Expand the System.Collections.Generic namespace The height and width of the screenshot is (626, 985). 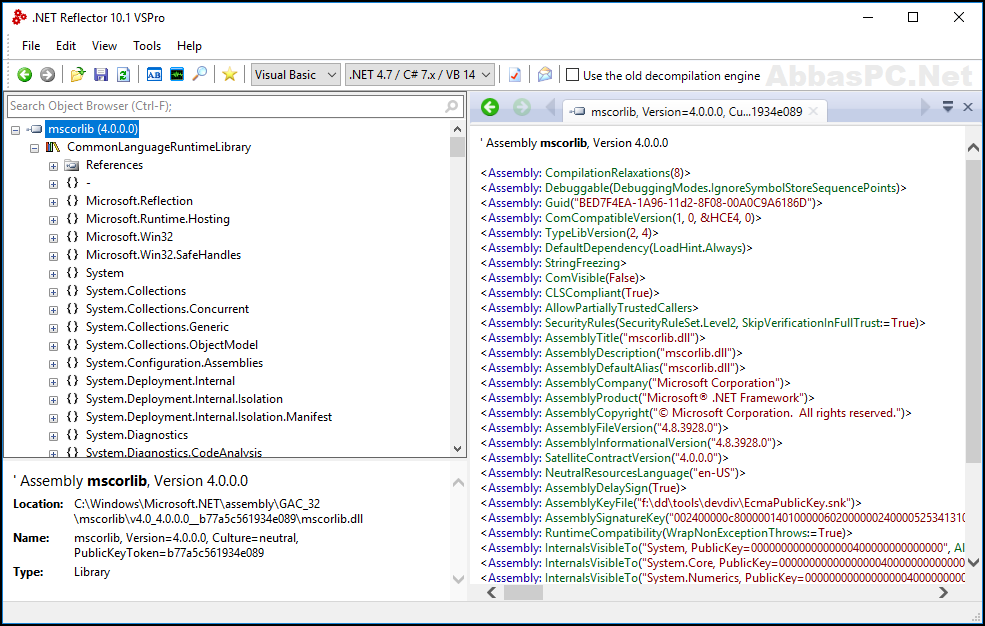(x=53, y=328)
